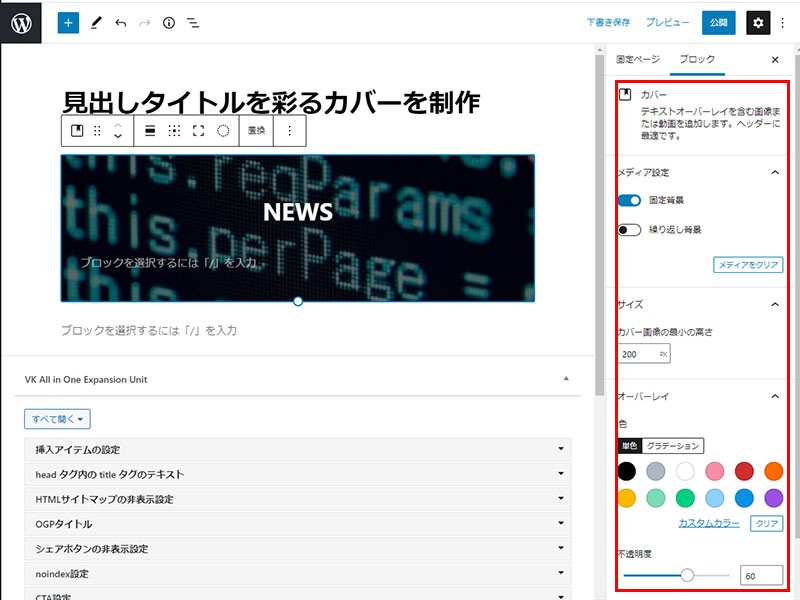Choose the red overlay color swatch
This screenshot has height=600, width=800.
coord(744,471)
